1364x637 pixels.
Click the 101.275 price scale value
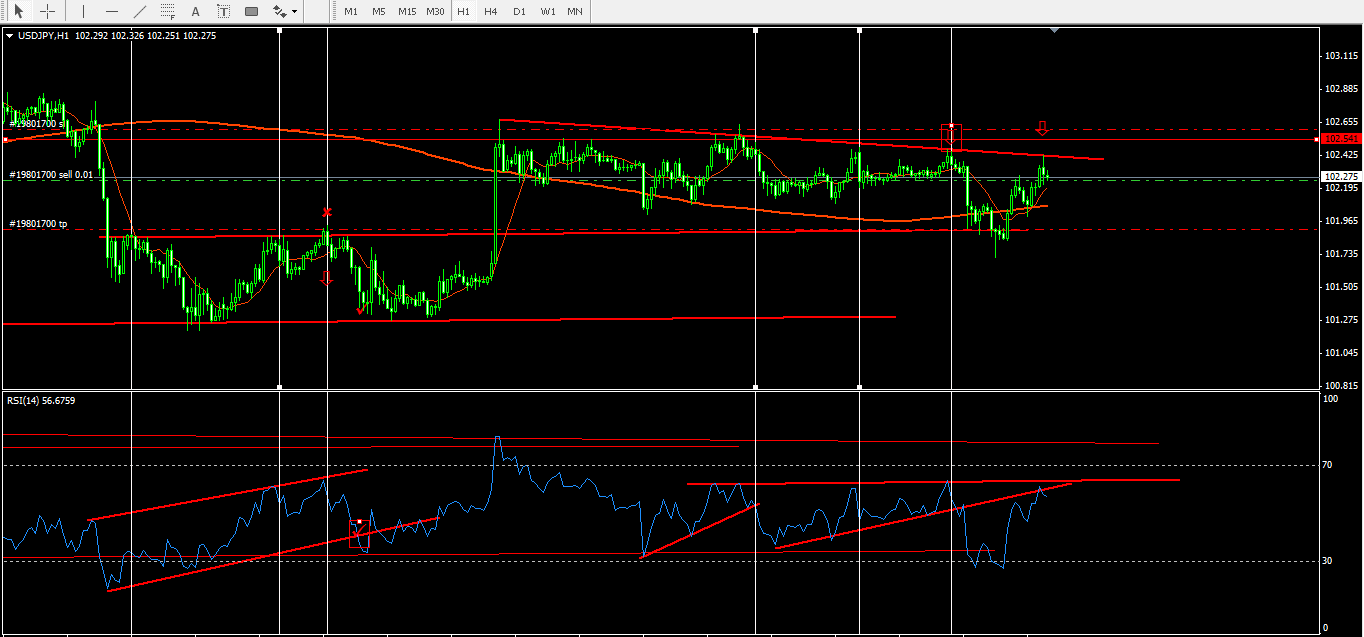click(1340, 320)
